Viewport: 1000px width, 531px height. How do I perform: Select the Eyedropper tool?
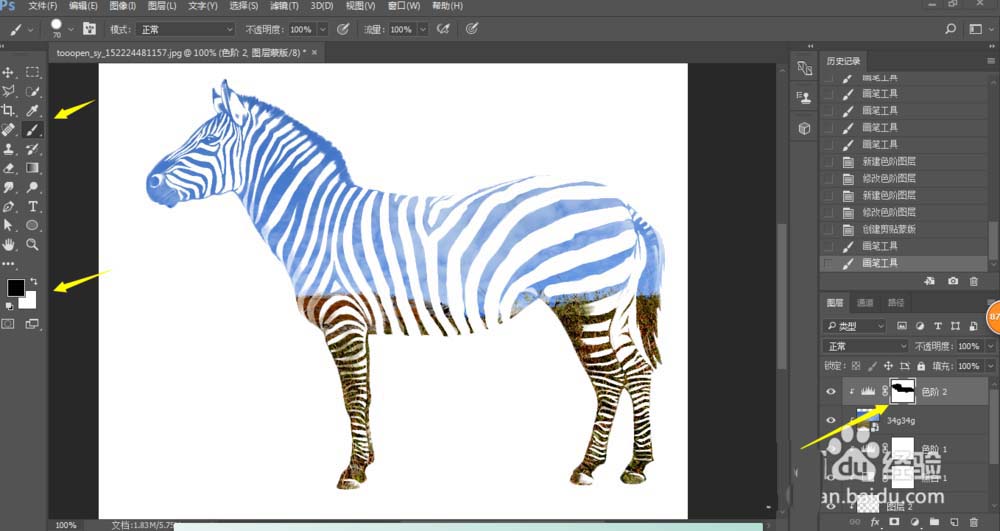point(33,110)
